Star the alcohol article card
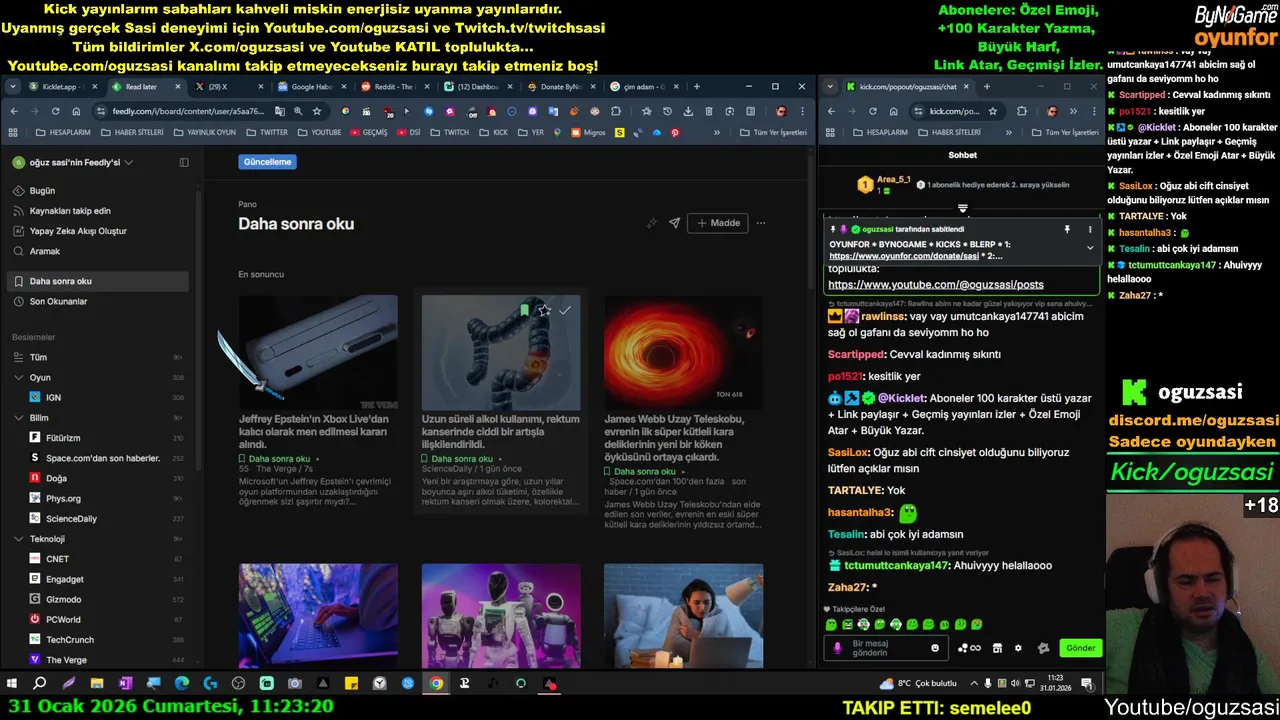This screenshot has width=1280, height=720. coord(544,310)
